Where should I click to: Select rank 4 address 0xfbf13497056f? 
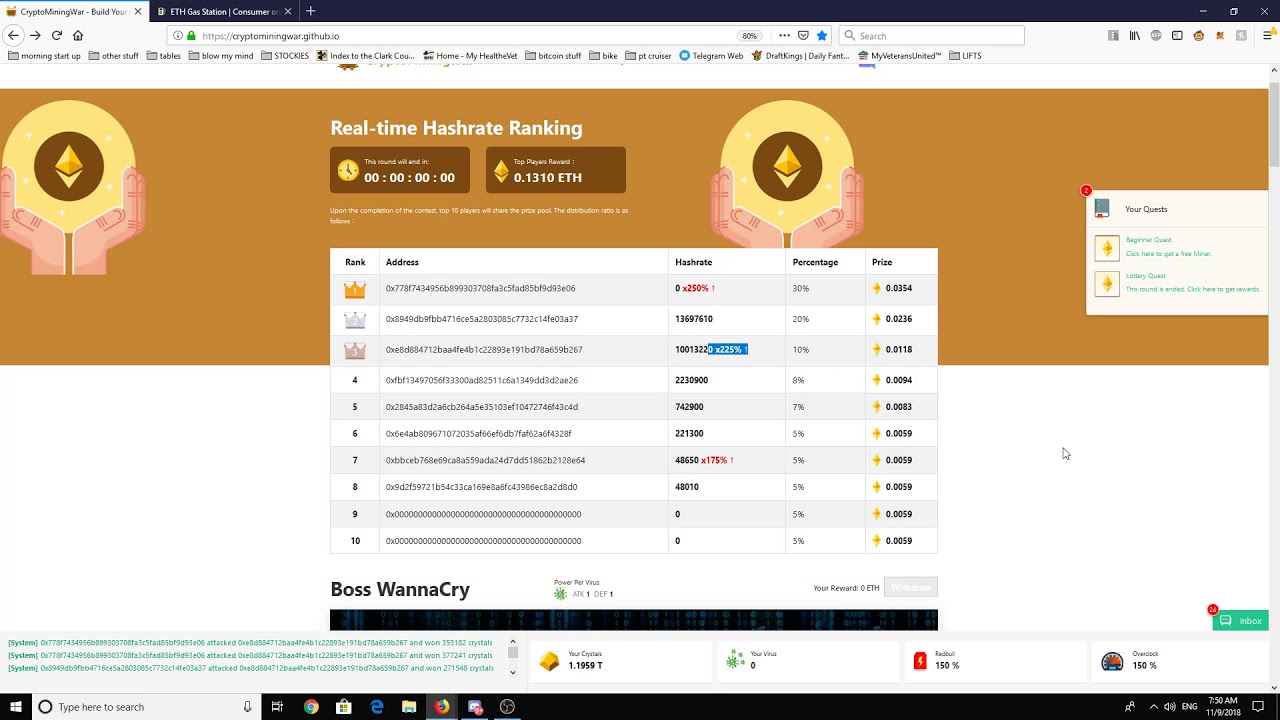click(x=481, y=380)
